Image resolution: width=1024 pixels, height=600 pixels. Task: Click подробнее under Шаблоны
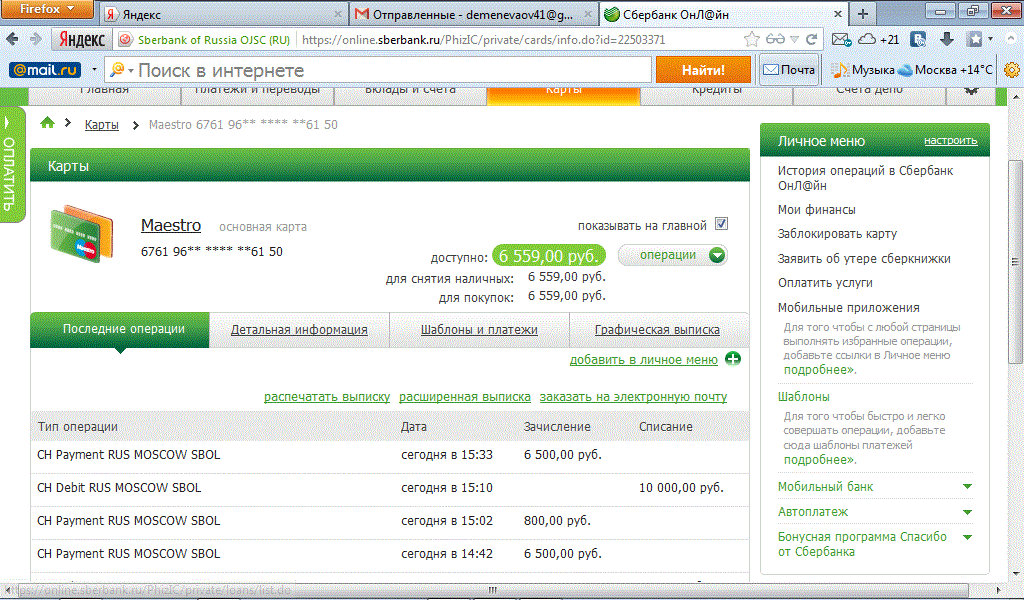(x=820, y=460)
